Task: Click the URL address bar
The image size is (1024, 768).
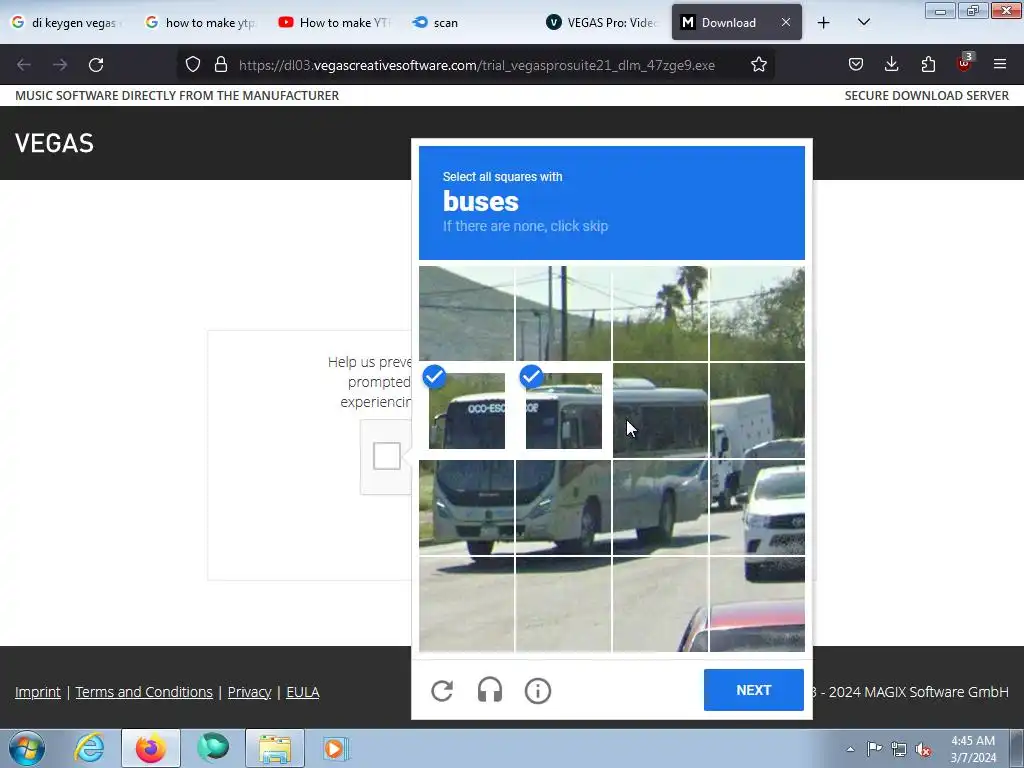Action: (477, 65)
